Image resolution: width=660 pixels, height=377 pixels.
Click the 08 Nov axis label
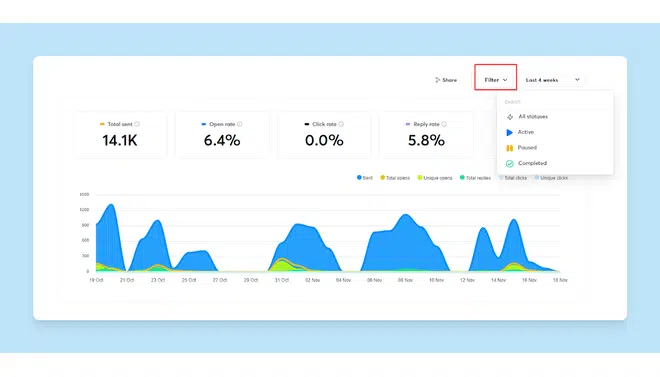(x=405, y=280)
